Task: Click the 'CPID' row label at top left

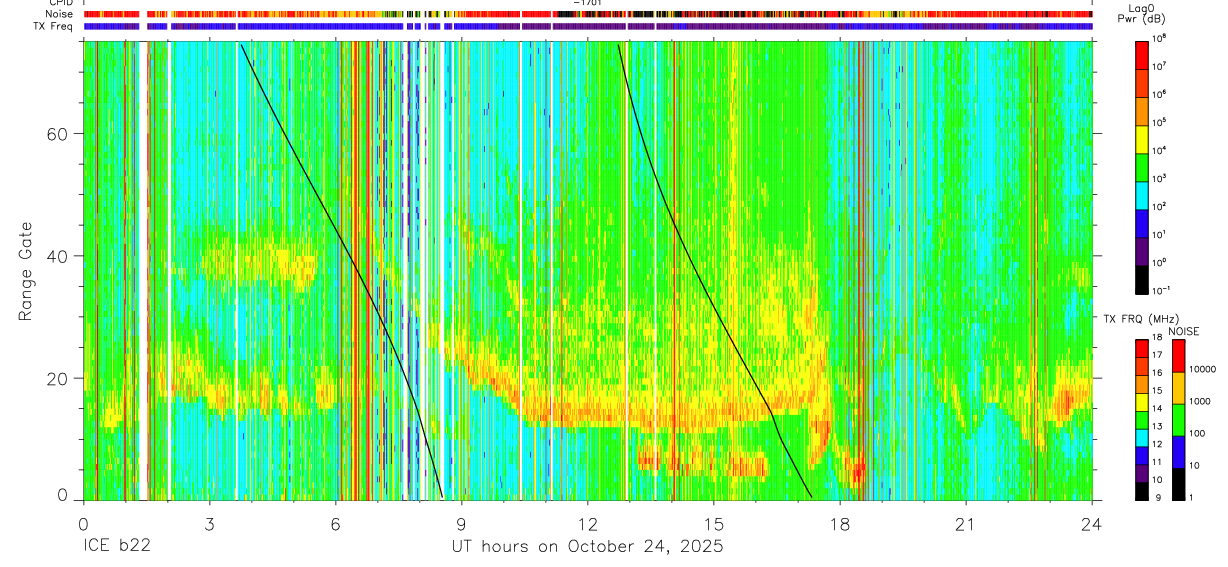Action: pos(62,3)
